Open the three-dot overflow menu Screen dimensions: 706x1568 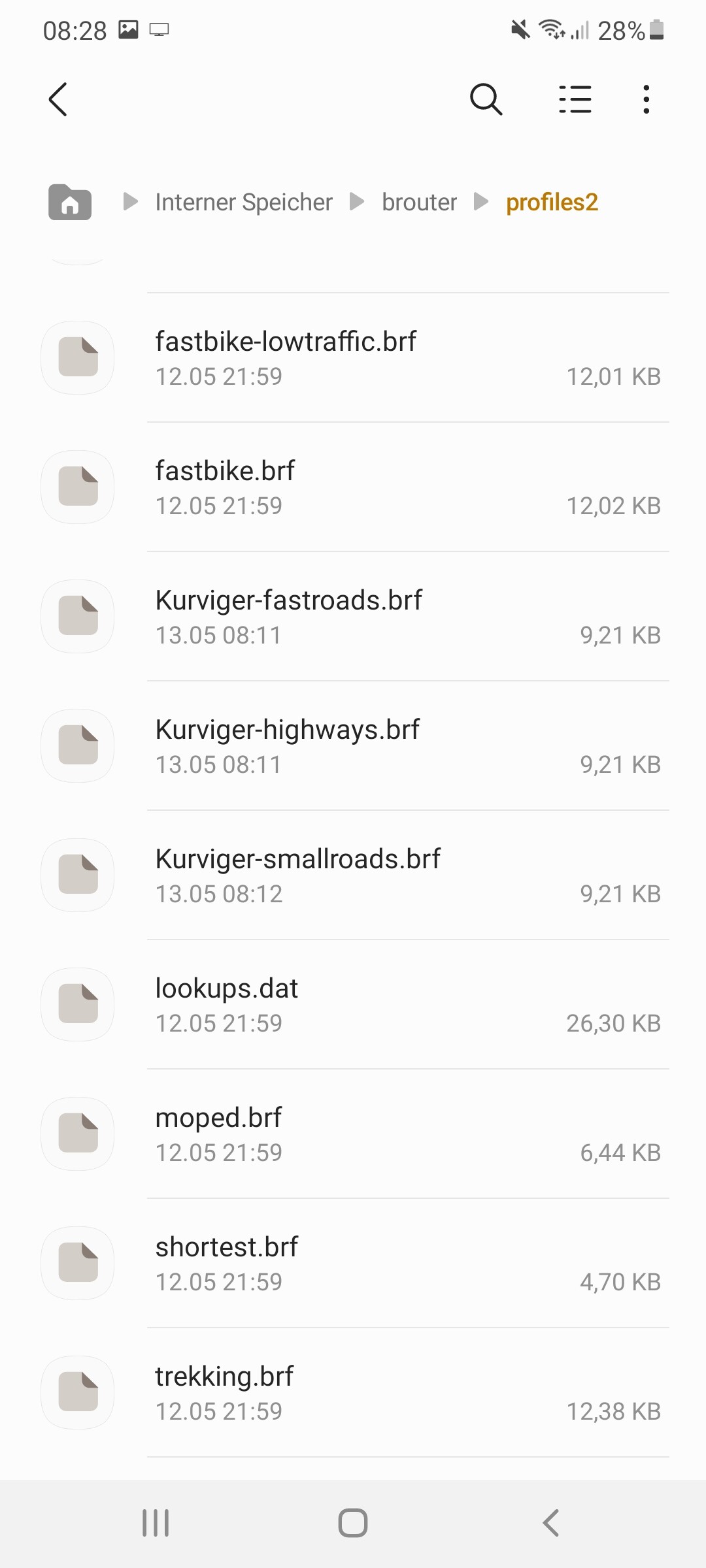point(646,99)
